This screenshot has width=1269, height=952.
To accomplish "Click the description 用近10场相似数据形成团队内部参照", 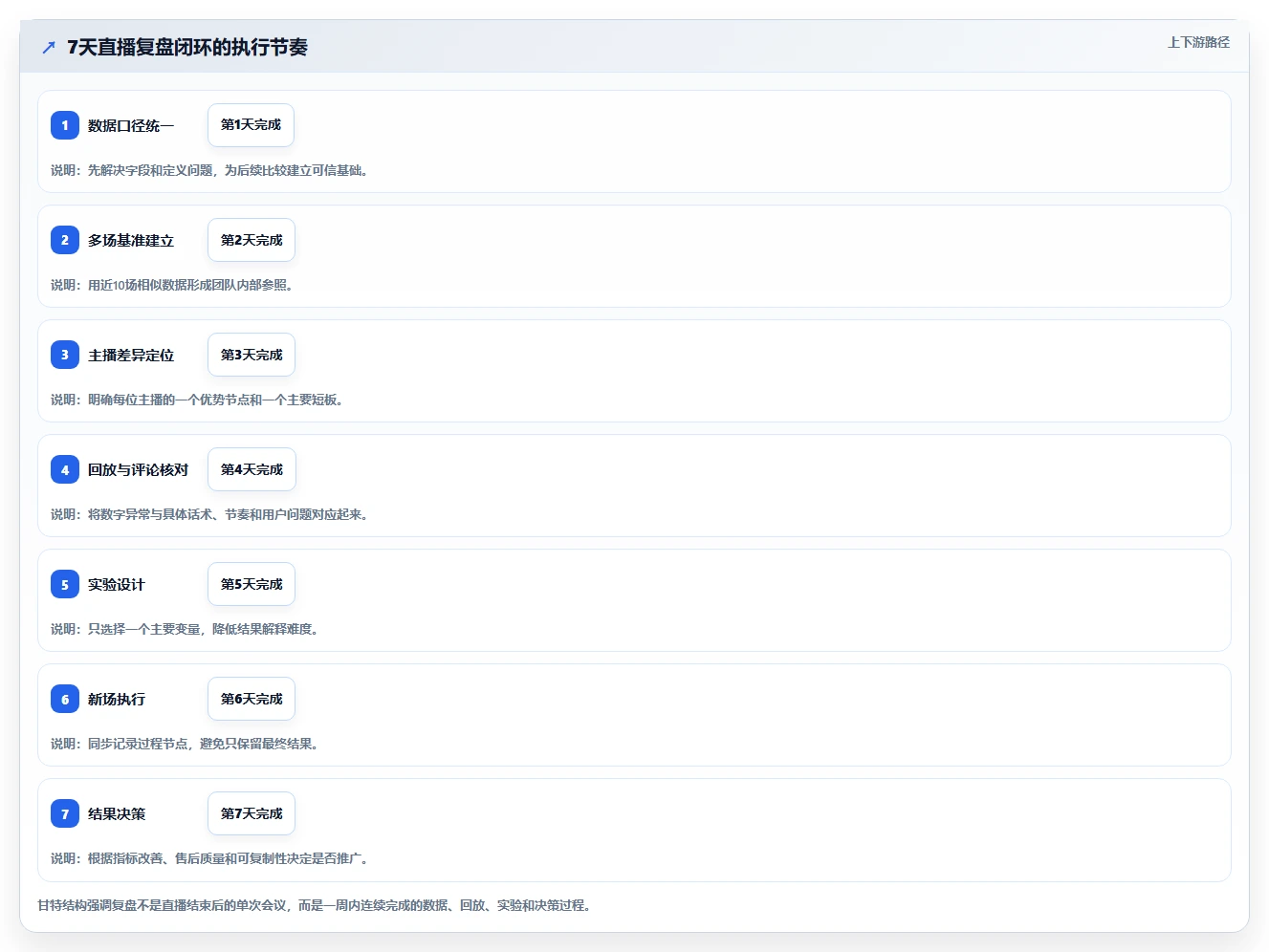I will 172,285.
